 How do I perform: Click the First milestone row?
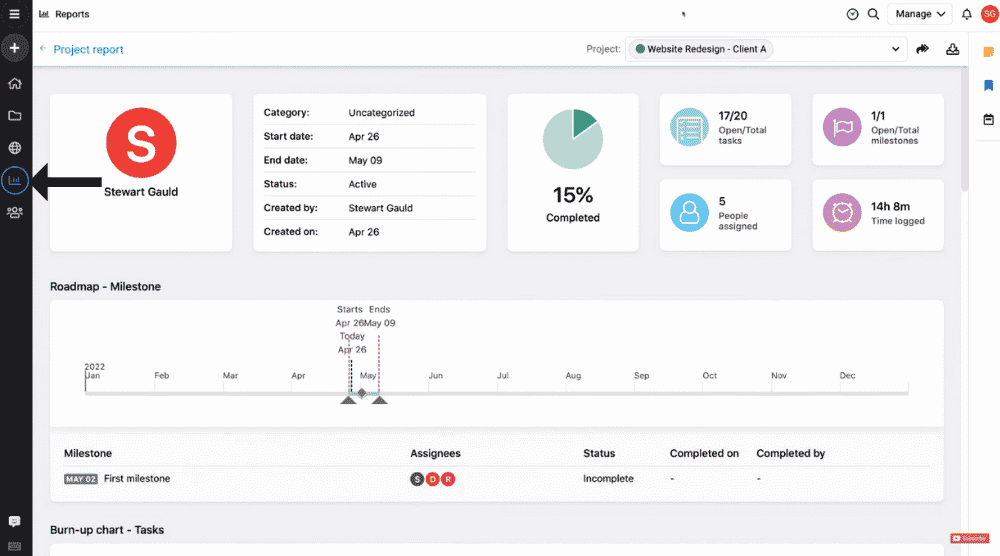[496, 479]
